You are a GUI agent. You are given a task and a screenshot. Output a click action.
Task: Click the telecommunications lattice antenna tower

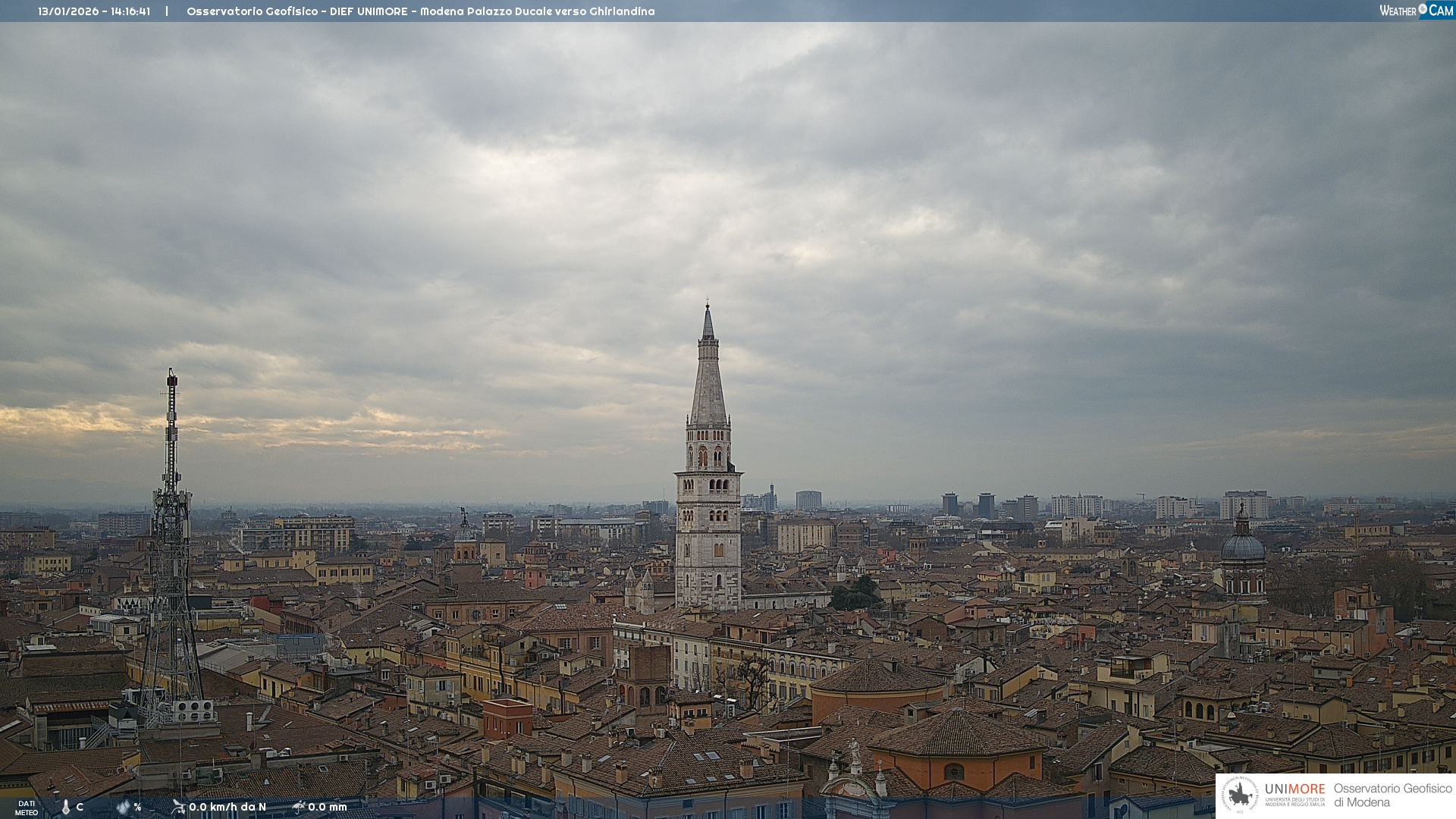171,546
